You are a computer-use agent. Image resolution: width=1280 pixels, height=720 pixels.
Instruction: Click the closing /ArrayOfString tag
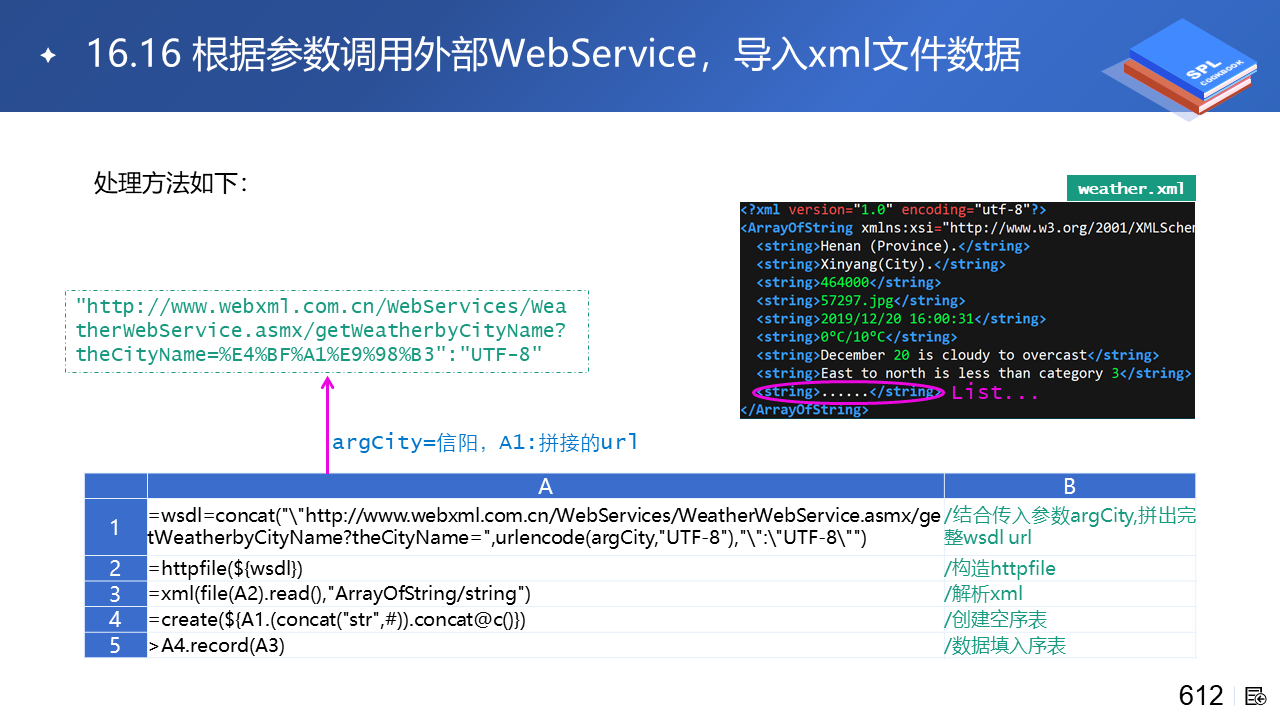coord(804,409)
